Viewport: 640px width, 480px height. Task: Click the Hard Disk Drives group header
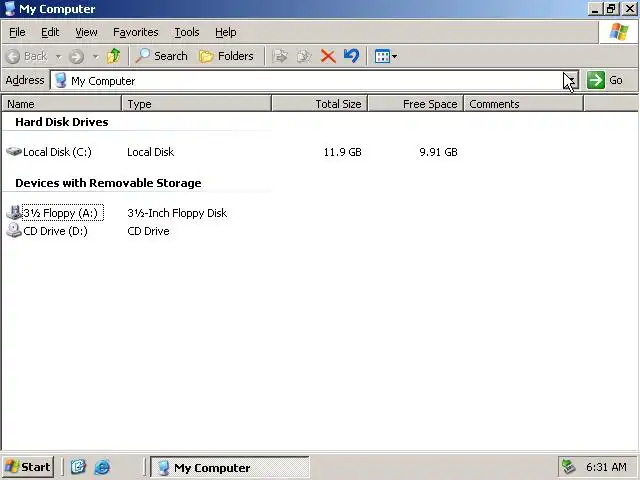tap(62, 122)
